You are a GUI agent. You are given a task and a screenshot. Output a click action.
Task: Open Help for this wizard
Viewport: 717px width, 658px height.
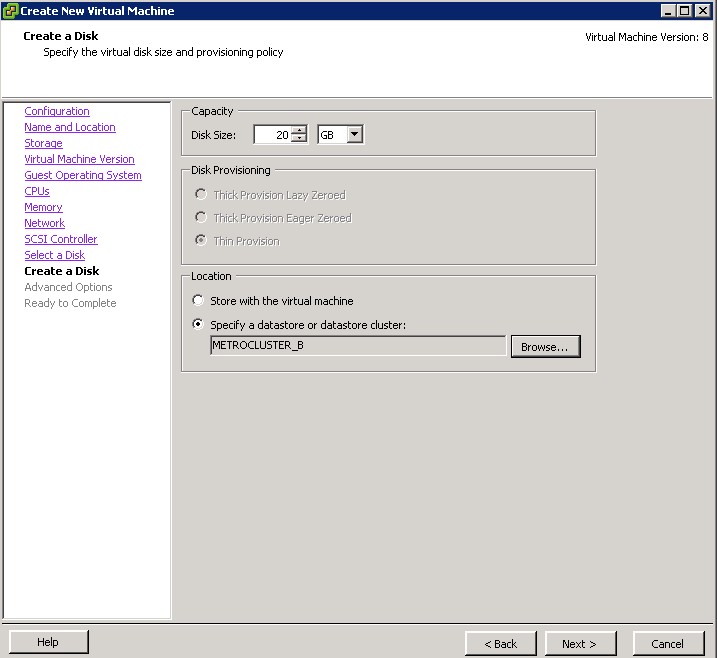coord(47,642)
